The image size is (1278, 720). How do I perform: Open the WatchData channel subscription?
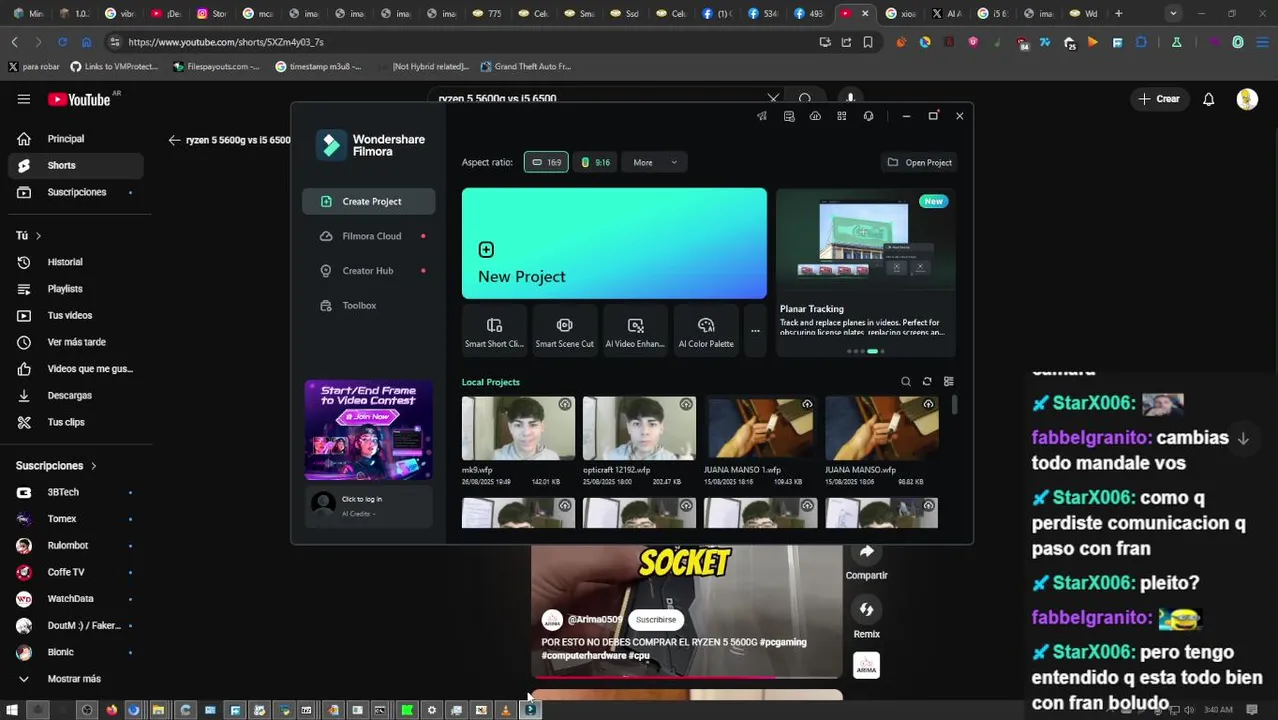pyautogui.click(x=75, y=599)
